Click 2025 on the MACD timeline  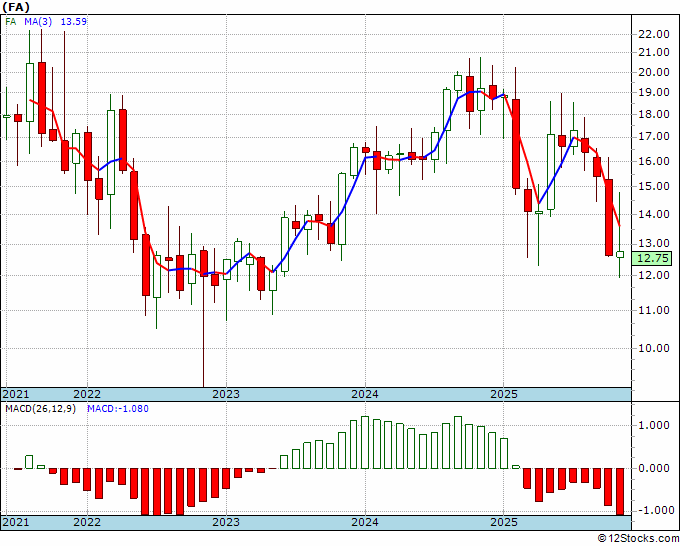[503, 522]
